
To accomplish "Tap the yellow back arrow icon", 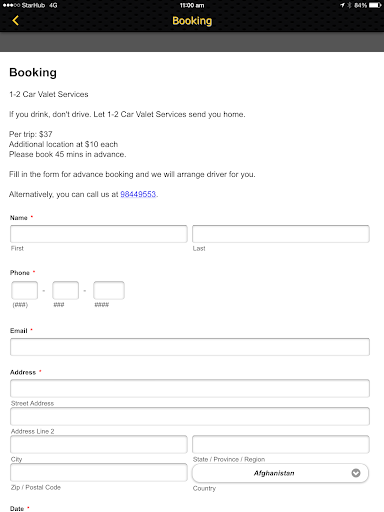I will (15, 21).
